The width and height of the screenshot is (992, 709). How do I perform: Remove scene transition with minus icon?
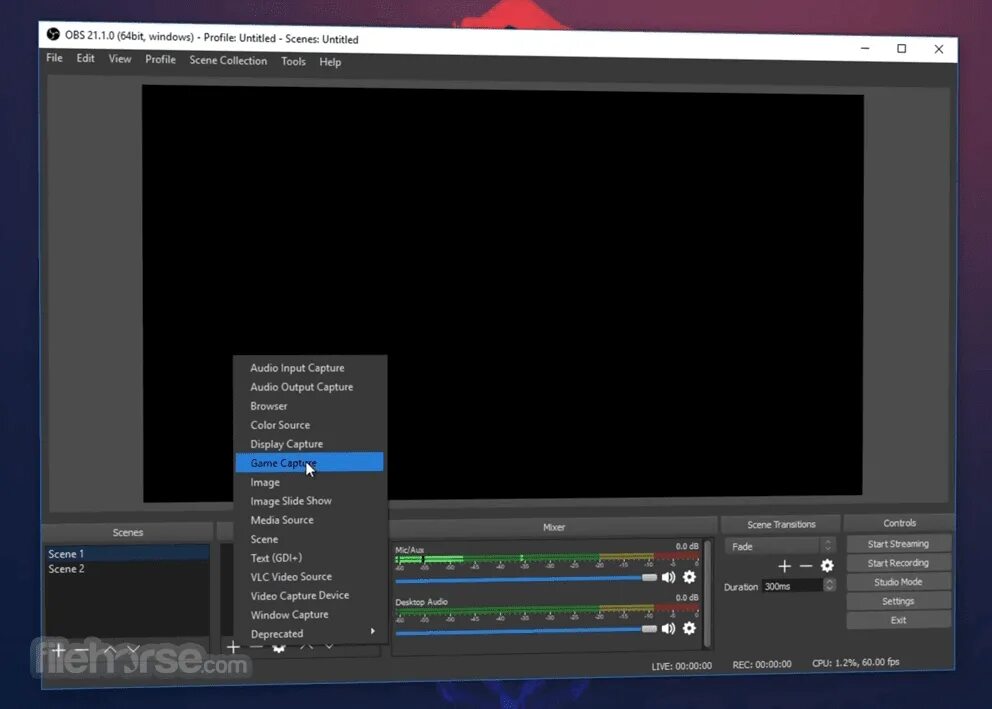[806, 566]
